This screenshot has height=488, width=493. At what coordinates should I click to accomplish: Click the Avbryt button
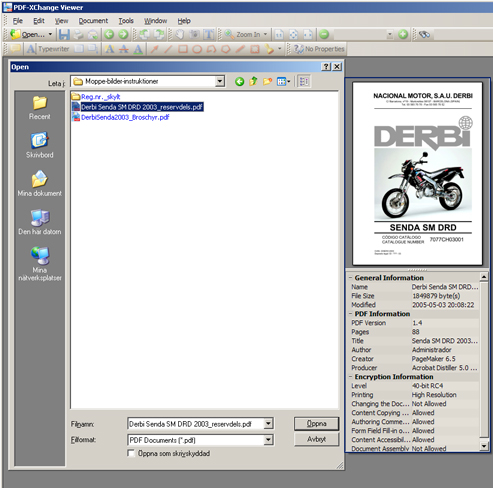pyautogui.click(x=316, y=439)
